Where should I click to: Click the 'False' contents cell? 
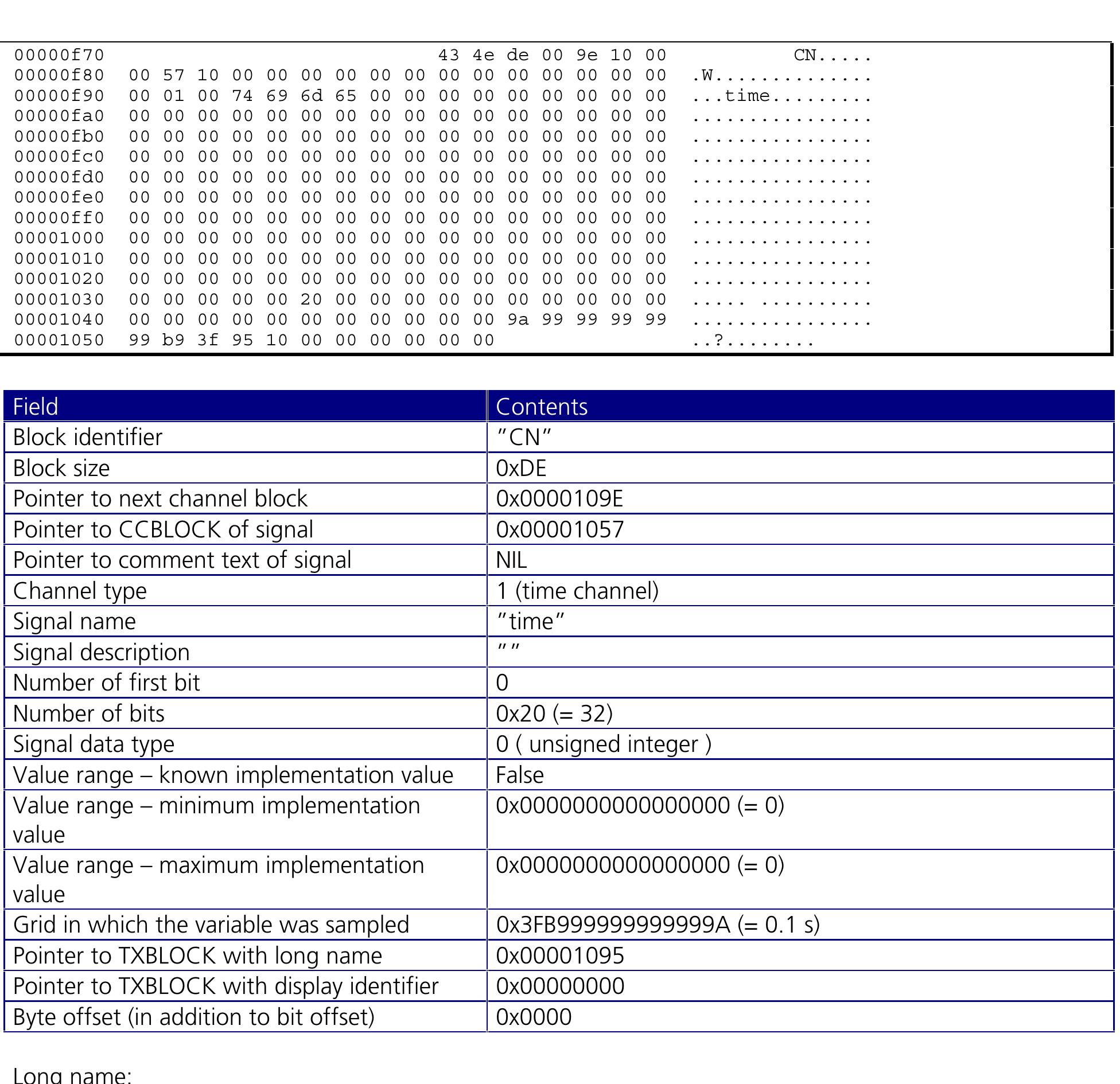click(x=800, y=775)
